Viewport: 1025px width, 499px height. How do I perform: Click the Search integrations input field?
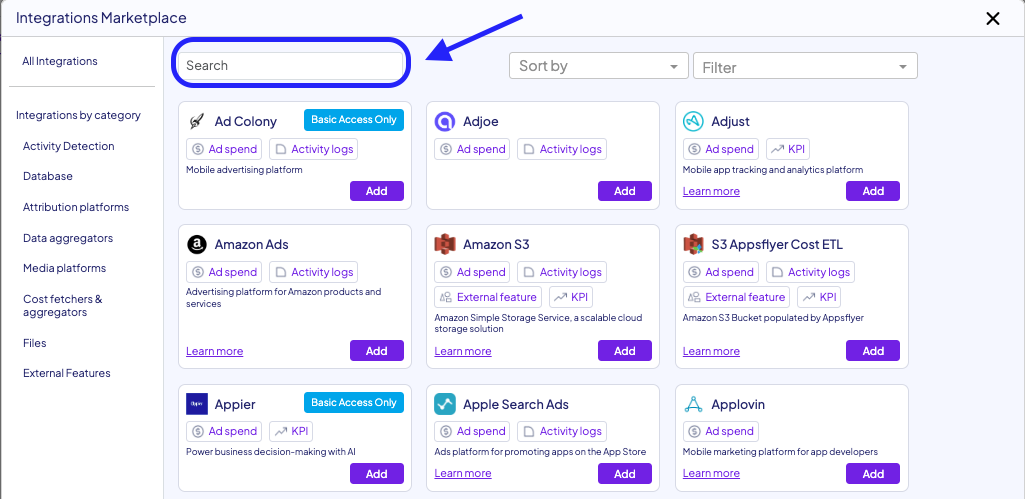pos(290,65)
